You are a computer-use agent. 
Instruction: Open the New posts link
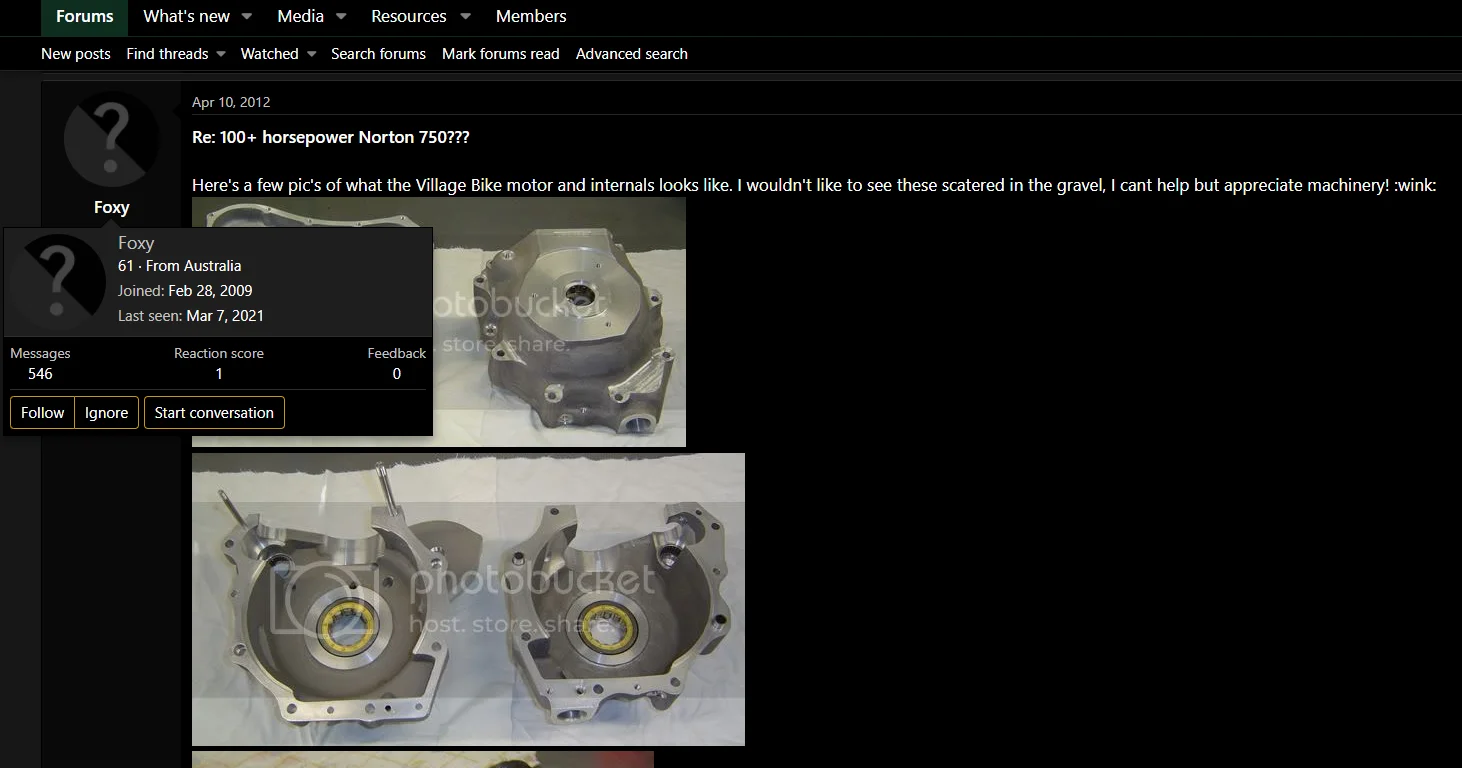pyautogui.click(x=75, y=54)
